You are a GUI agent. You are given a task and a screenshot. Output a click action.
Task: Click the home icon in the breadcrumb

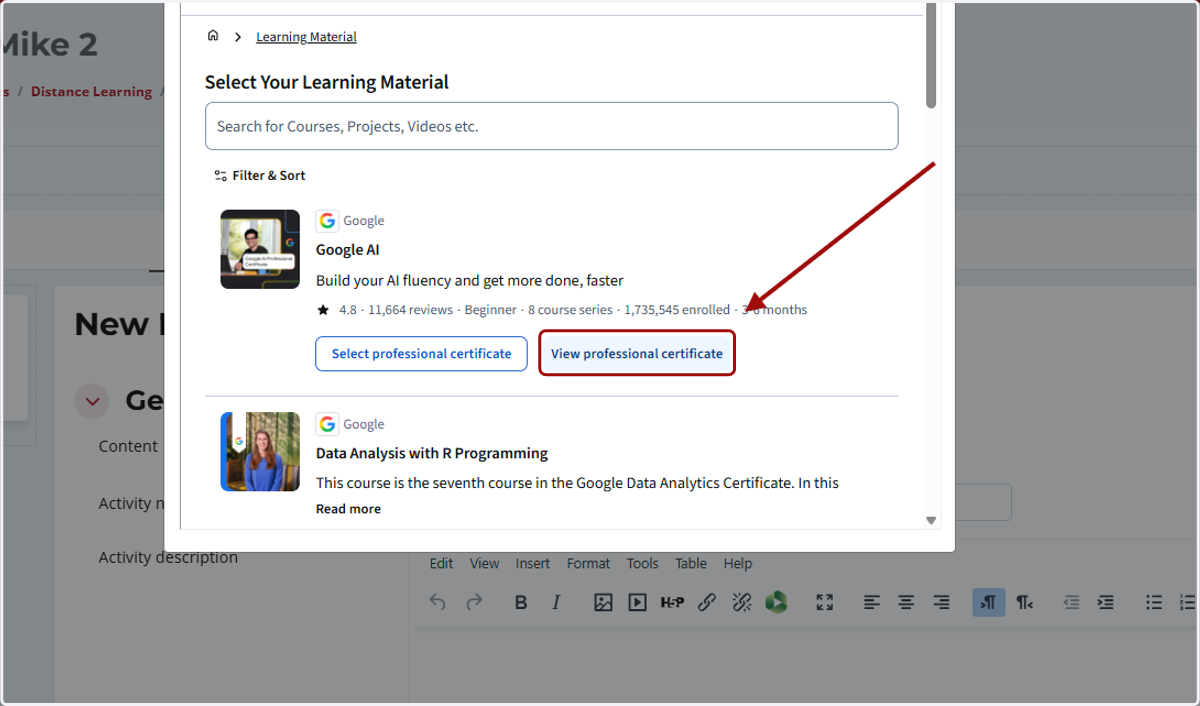point(212,36)
